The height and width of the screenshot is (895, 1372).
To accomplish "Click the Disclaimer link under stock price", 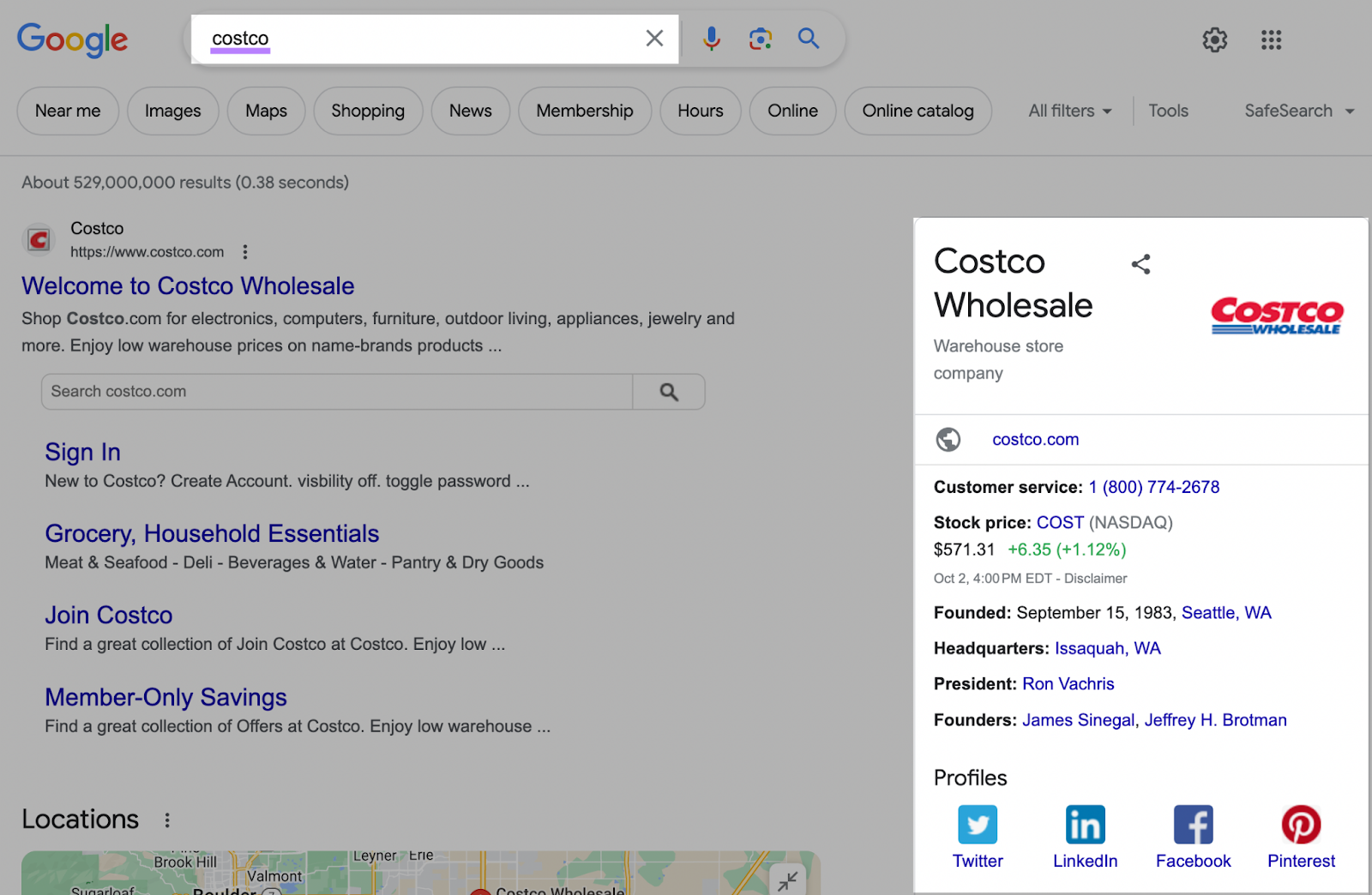I will pos(1096,579).
